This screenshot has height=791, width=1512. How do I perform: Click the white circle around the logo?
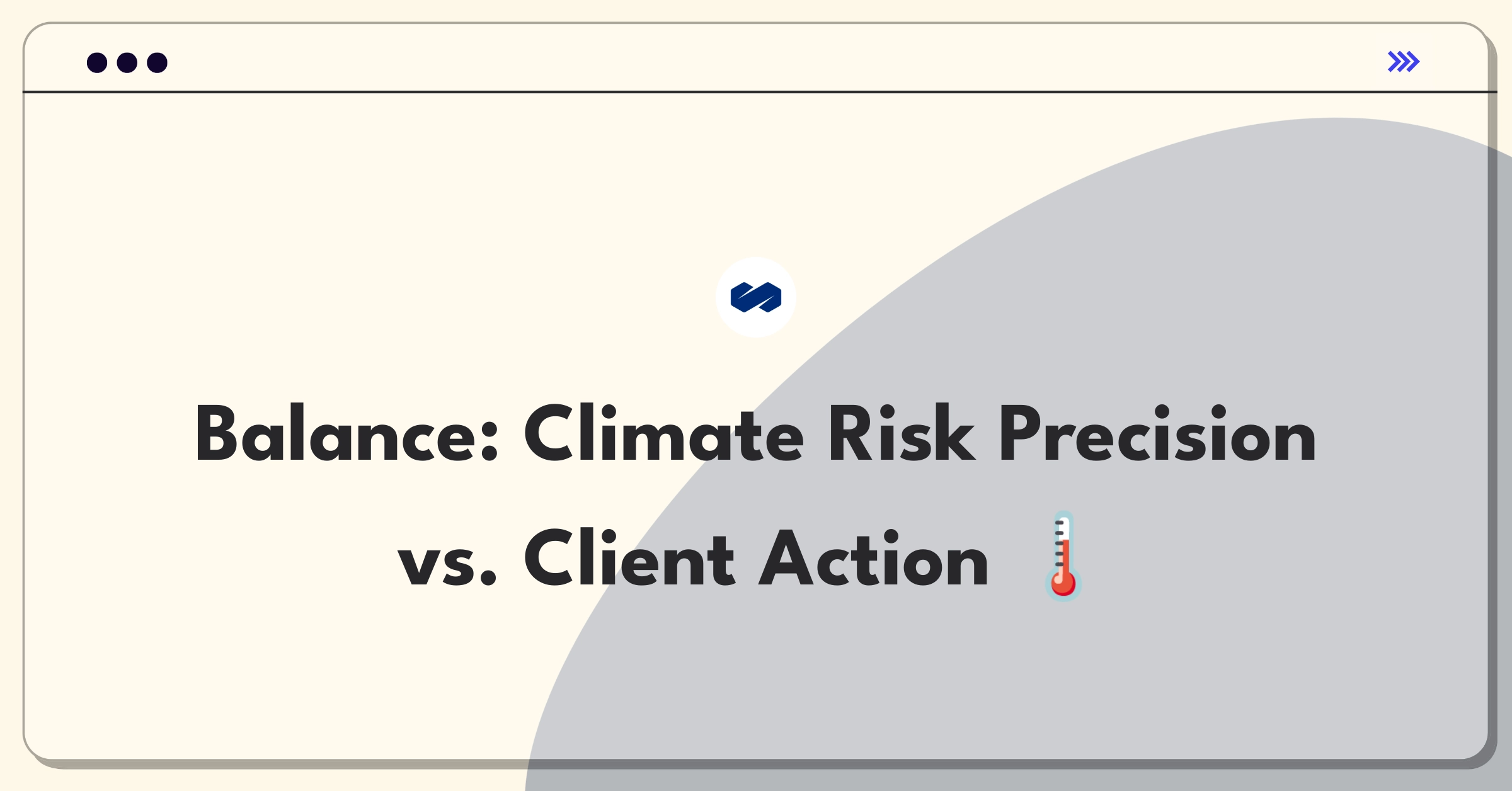click(756, 297)
